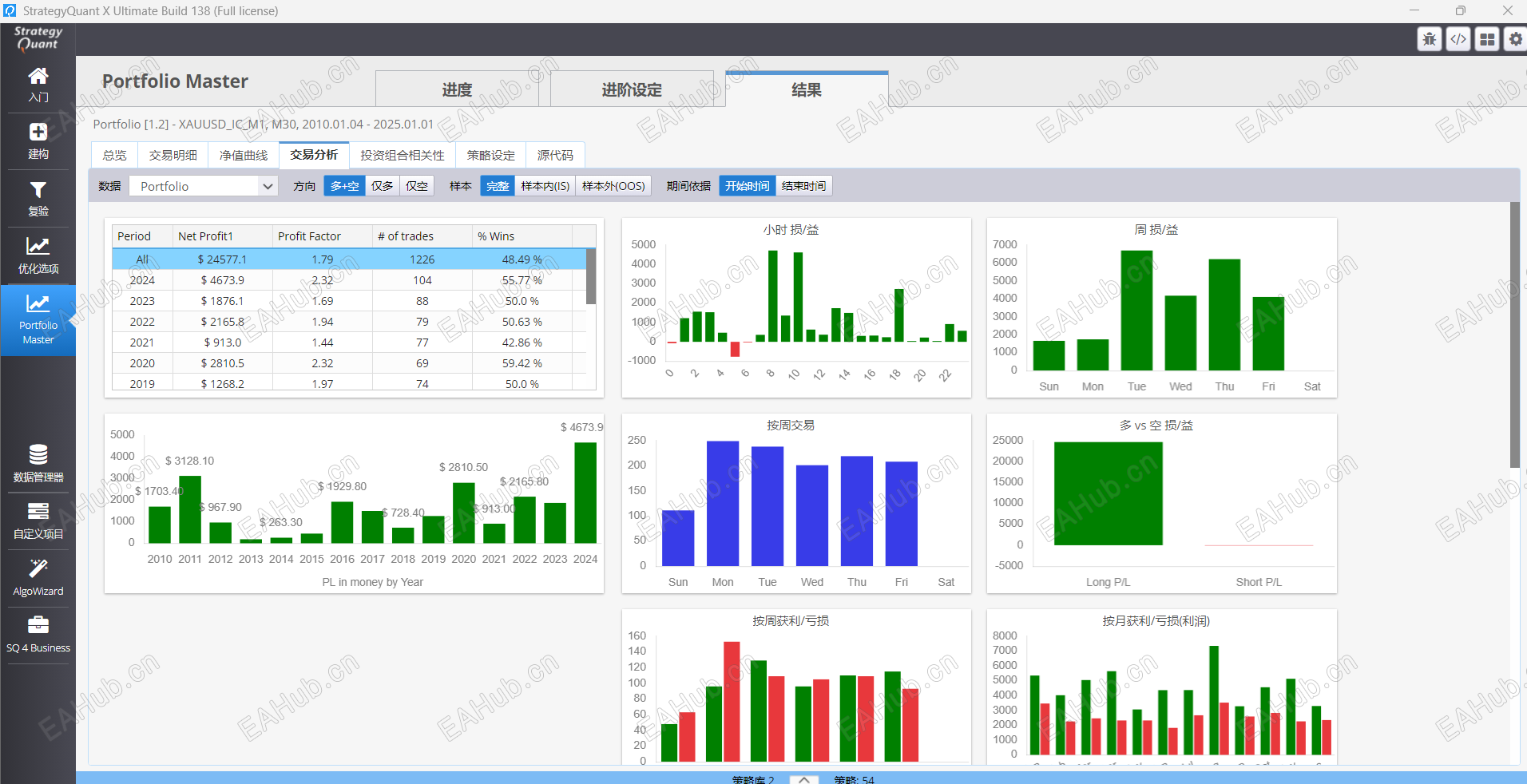Screen dimensions: 1527x784
Task: Click the 周 损/益 chart title
Action: [1156, 230]
